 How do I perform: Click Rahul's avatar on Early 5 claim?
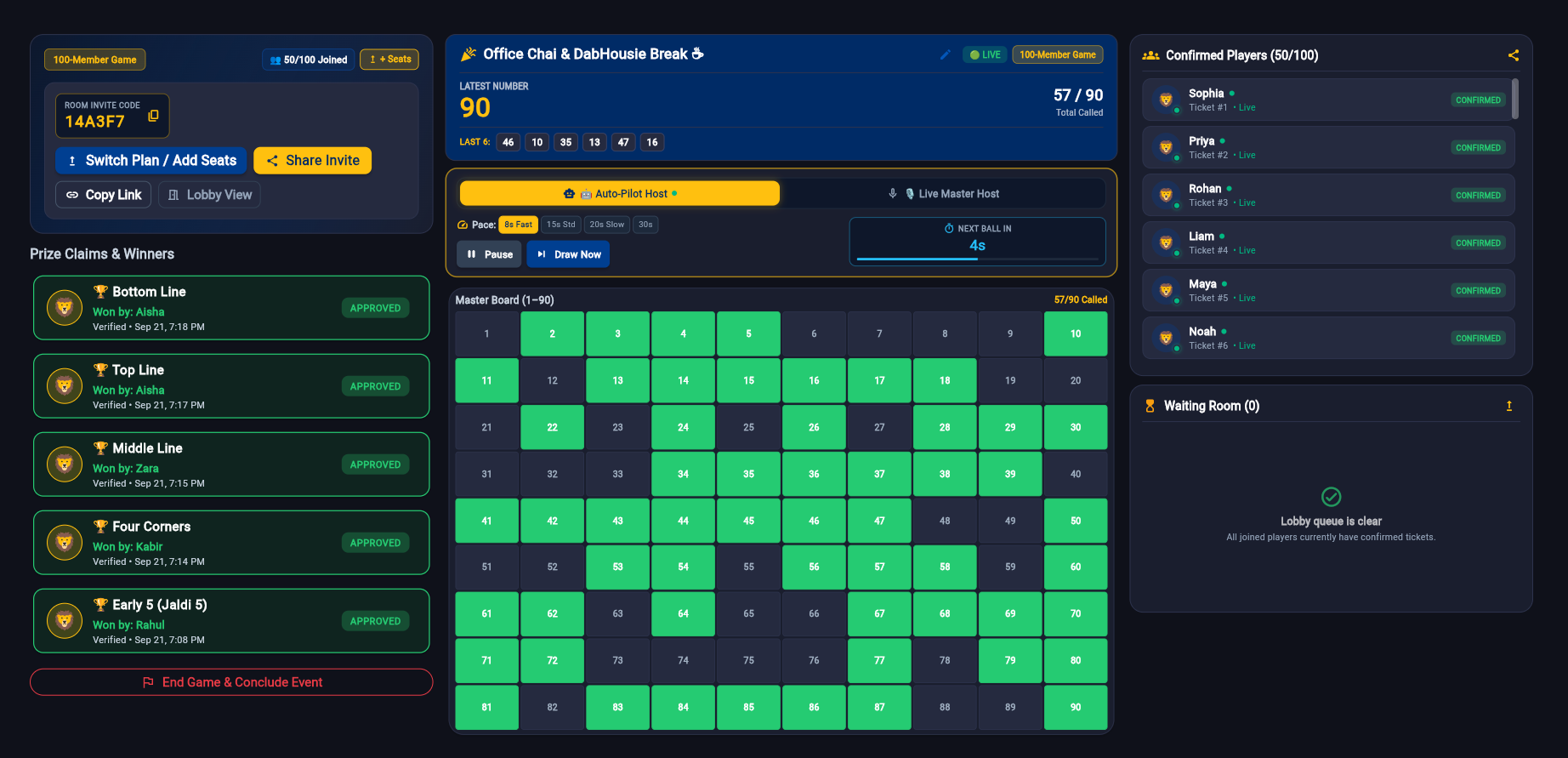[x=65, y=621]
